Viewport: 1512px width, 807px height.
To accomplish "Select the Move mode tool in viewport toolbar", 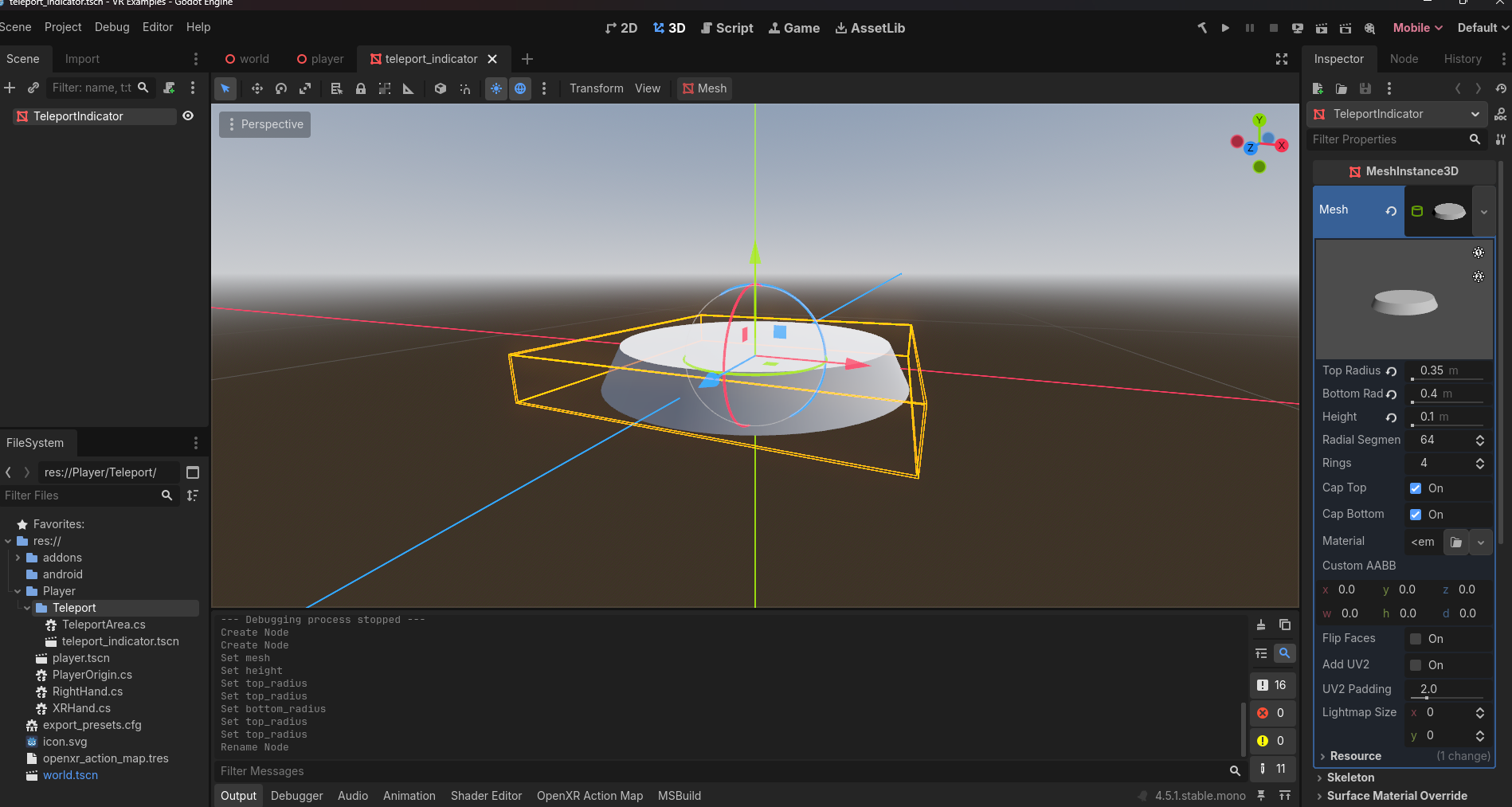I will [x=257, y=88].
